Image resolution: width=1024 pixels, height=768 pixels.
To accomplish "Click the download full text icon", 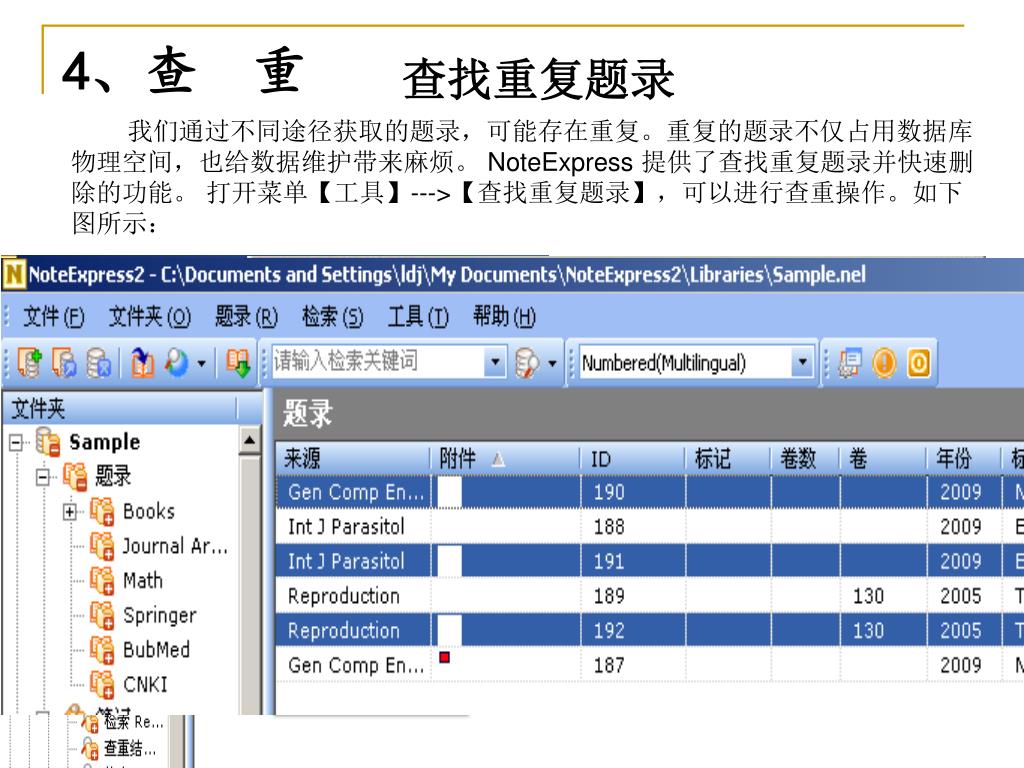I will point(238,362).
